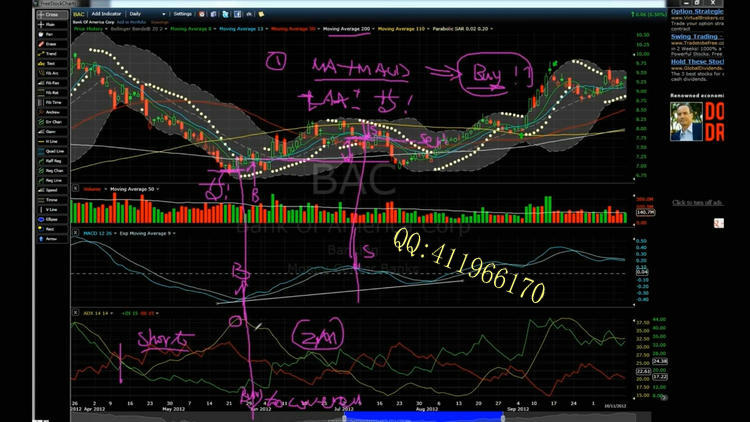Select the Arrow drawing tool

coord(52,239)
